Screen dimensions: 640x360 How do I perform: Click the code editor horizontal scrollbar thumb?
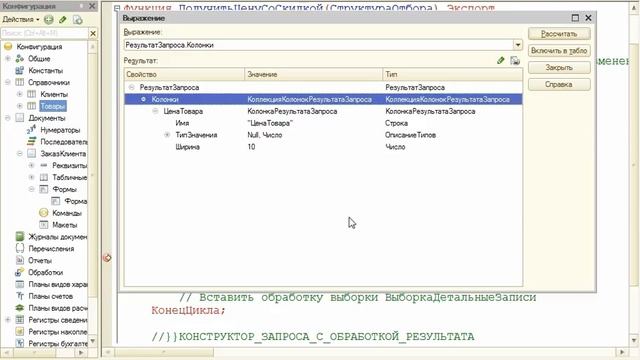click(x=164, y=352)
